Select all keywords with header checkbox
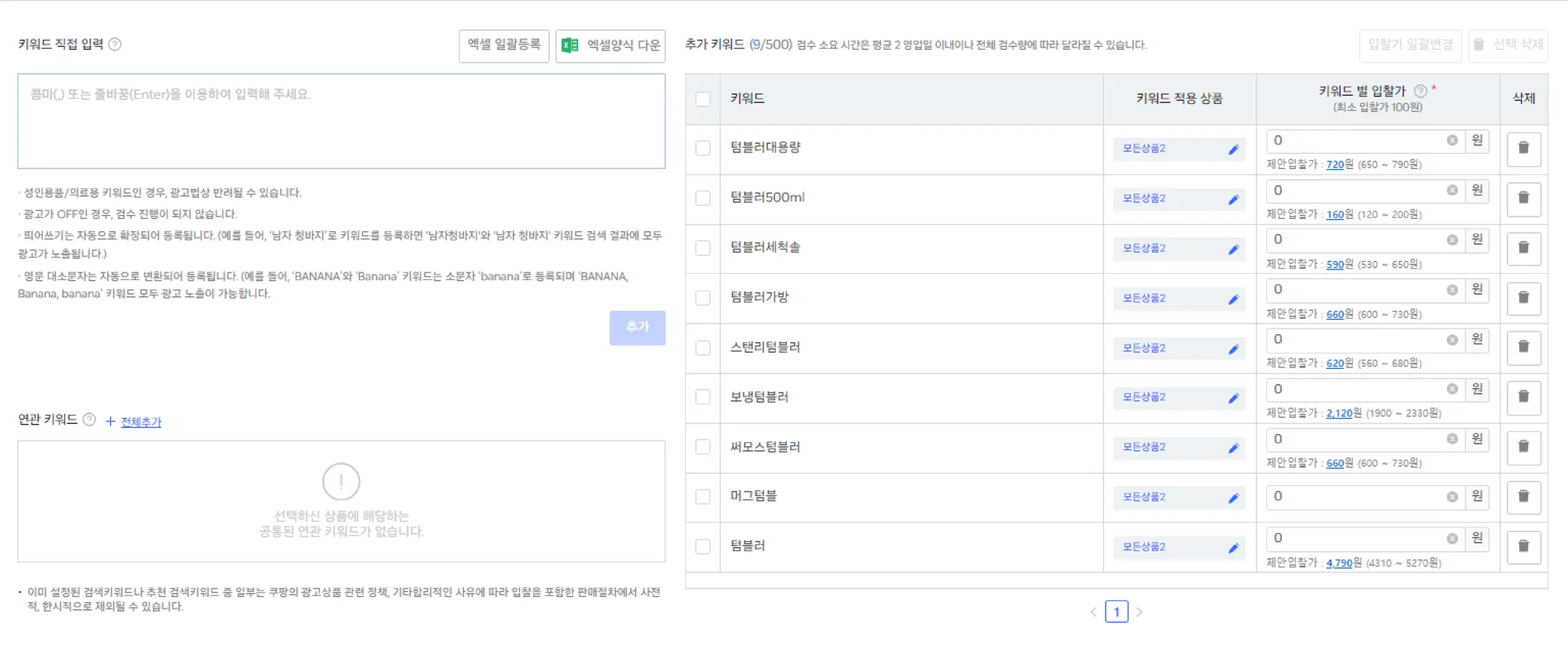 click(x=703, y=99)
